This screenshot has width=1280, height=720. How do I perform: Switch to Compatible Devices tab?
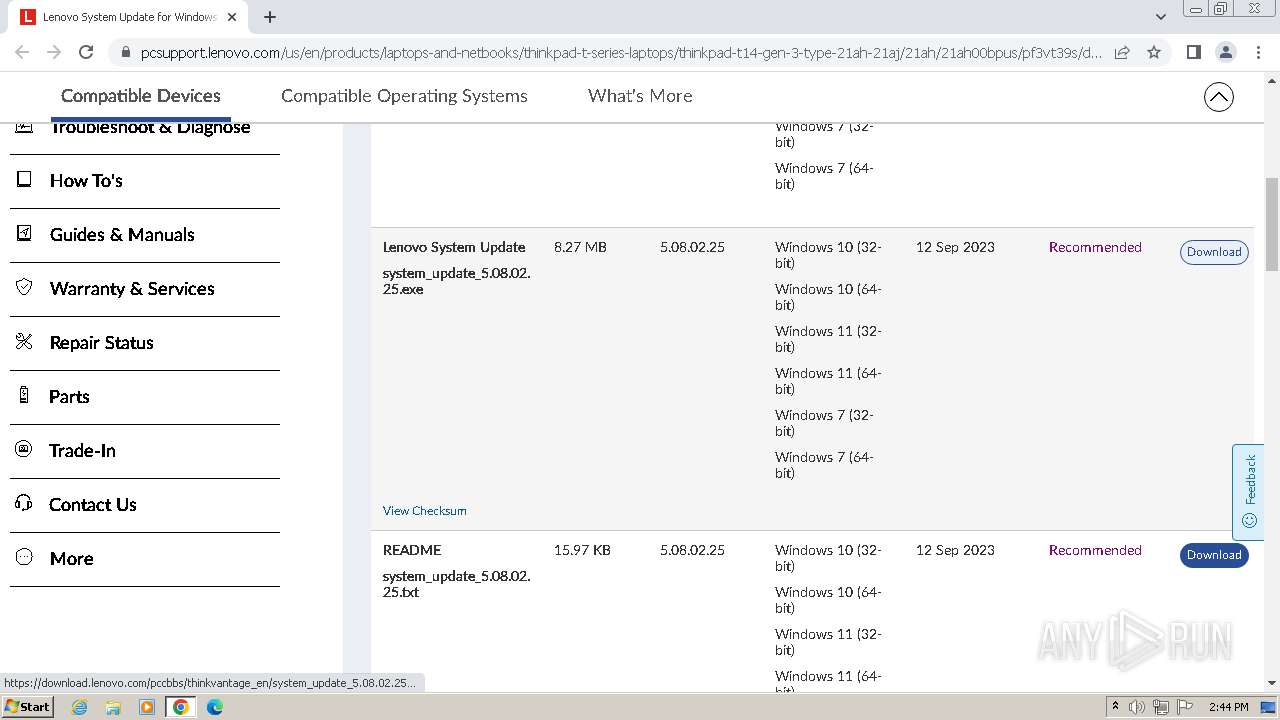point(141,96)
